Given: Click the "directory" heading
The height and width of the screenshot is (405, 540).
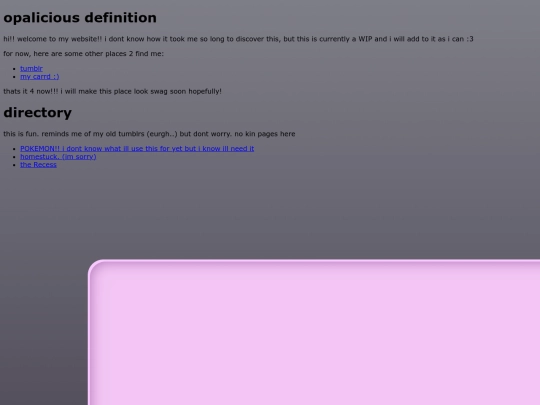Looking at the screenshot, I should click(38, 113).
